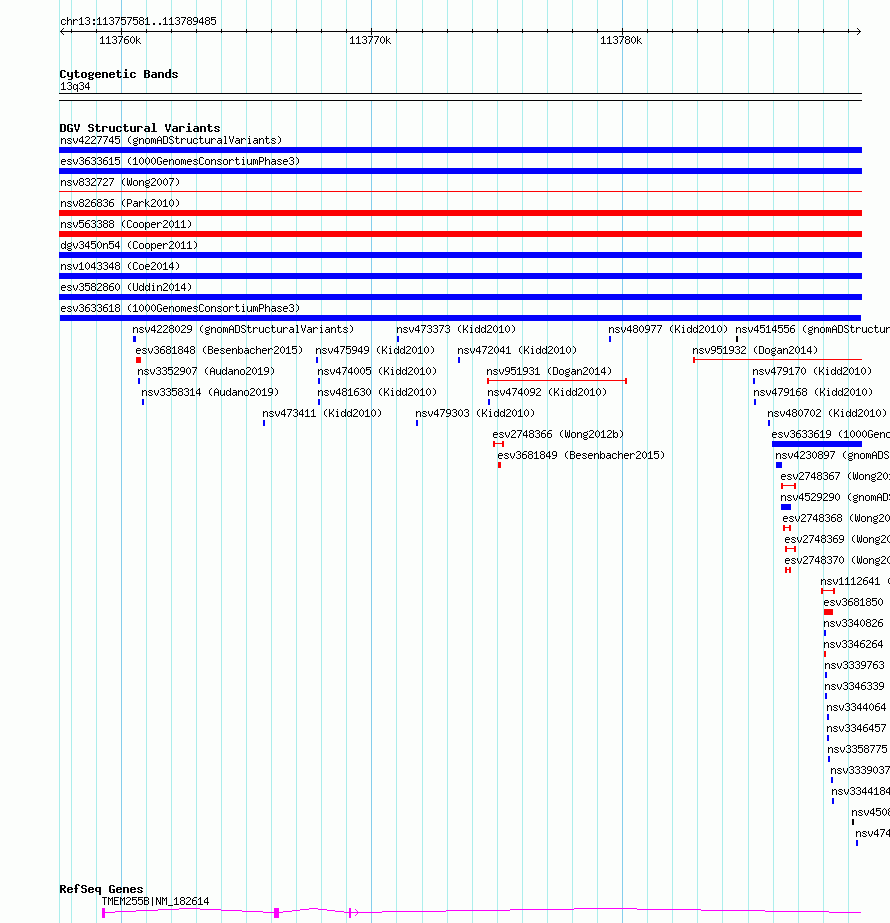This screenshot has height=923, width=890.
Task: Open nsv4230897 gnomAD label
Action: pos(832,456)
